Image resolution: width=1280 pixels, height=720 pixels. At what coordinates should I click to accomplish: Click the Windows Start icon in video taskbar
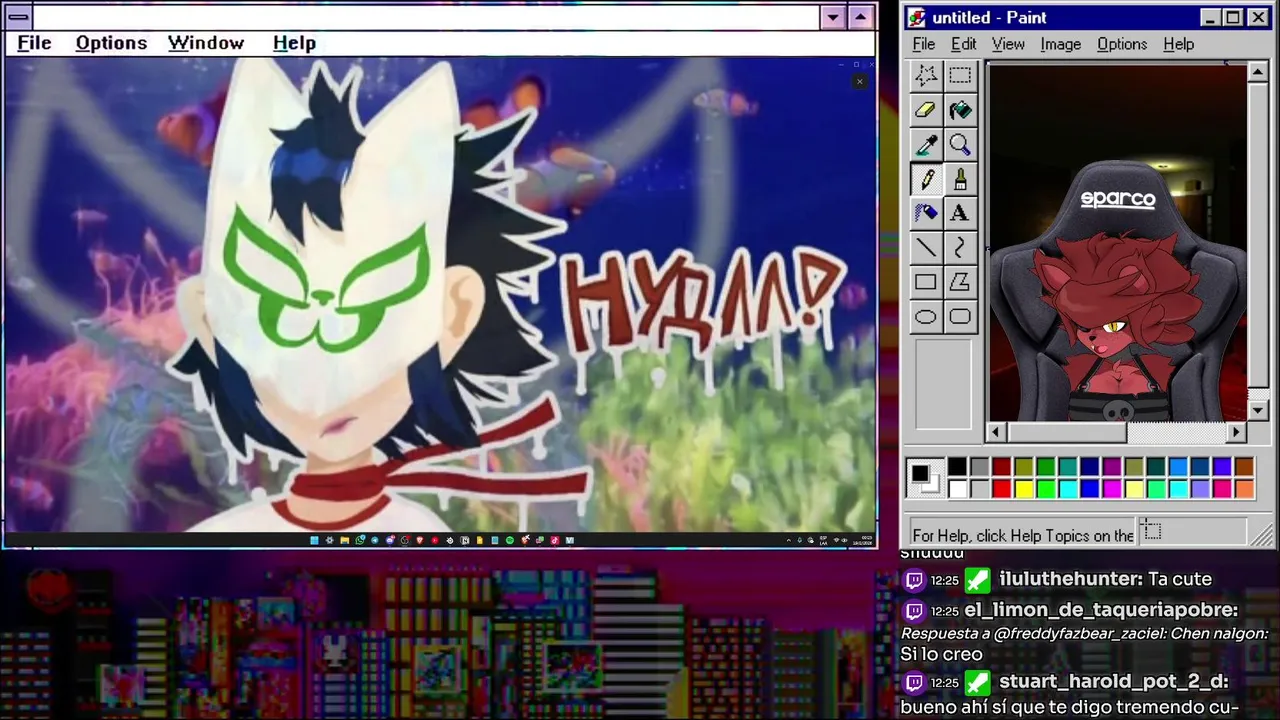point(314,540)
